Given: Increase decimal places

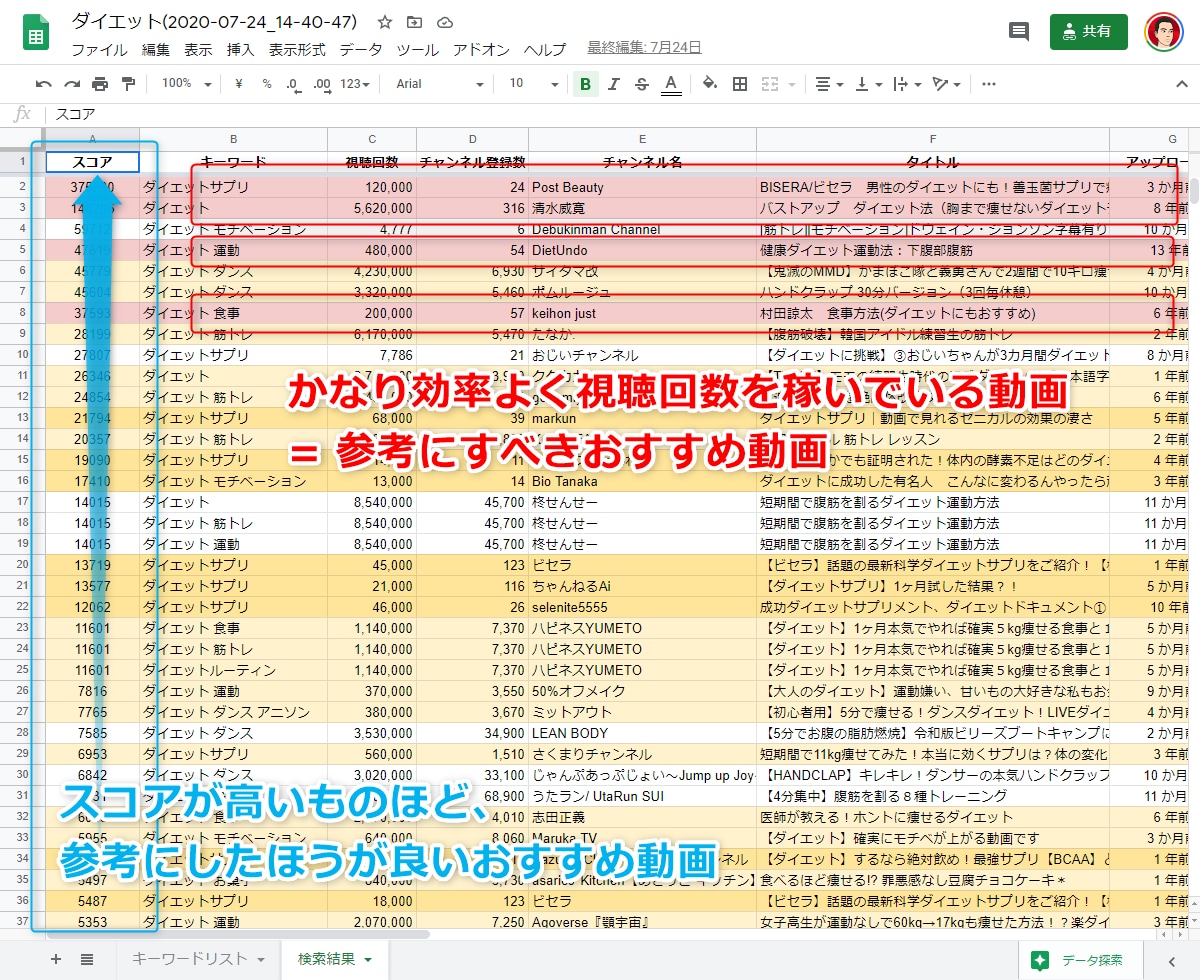Looking at the screenshot, I should [322, 84].
